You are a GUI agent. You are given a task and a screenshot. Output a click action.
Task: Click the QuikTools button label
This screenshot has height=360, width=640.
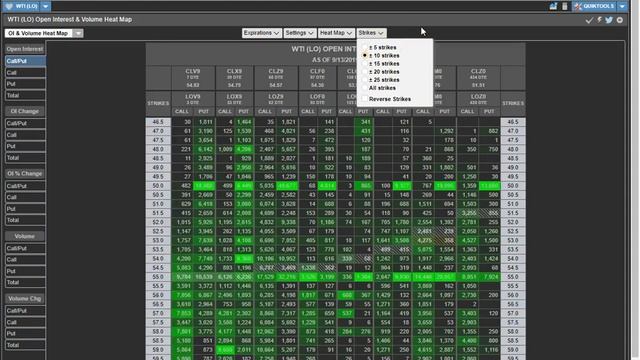598,6
